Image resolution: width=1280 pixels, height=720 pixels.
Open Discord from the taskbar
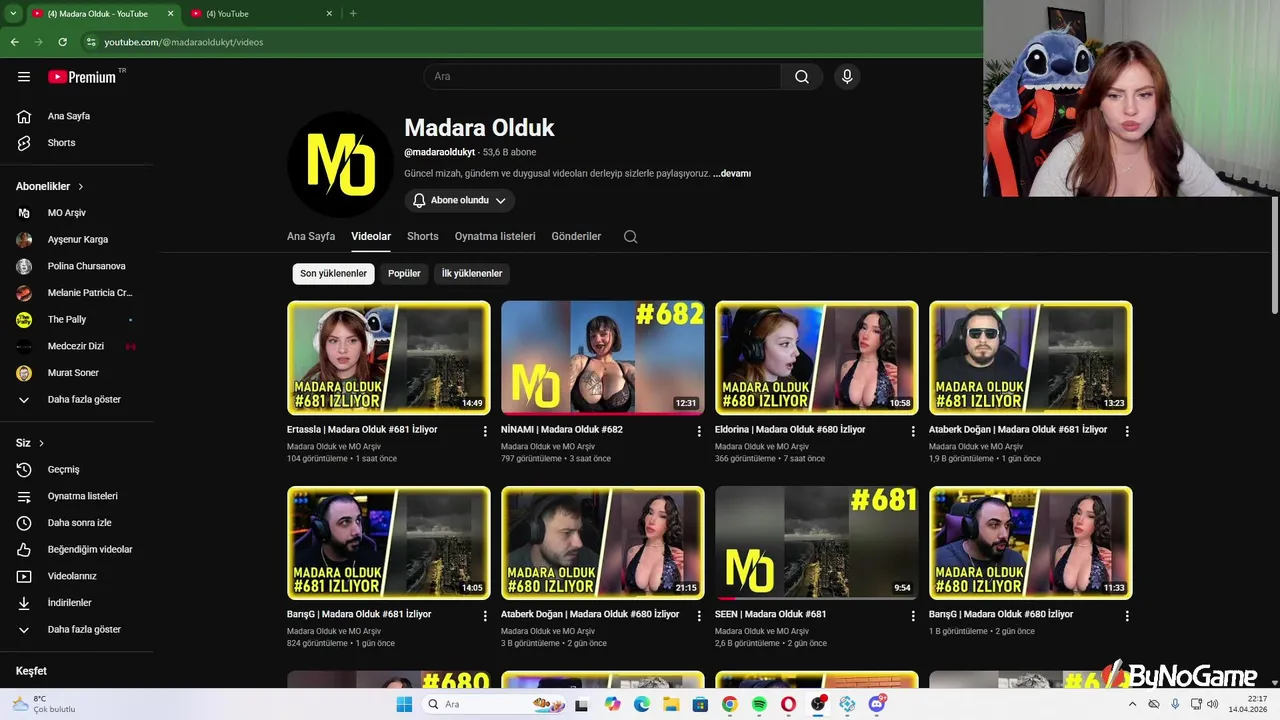(x=877, y=704)
